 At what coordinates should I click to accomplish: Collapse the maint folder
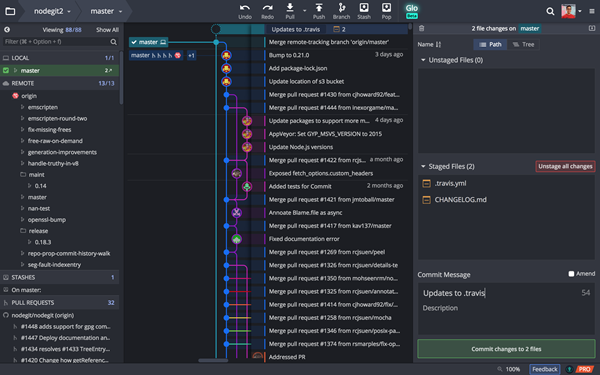23,174
